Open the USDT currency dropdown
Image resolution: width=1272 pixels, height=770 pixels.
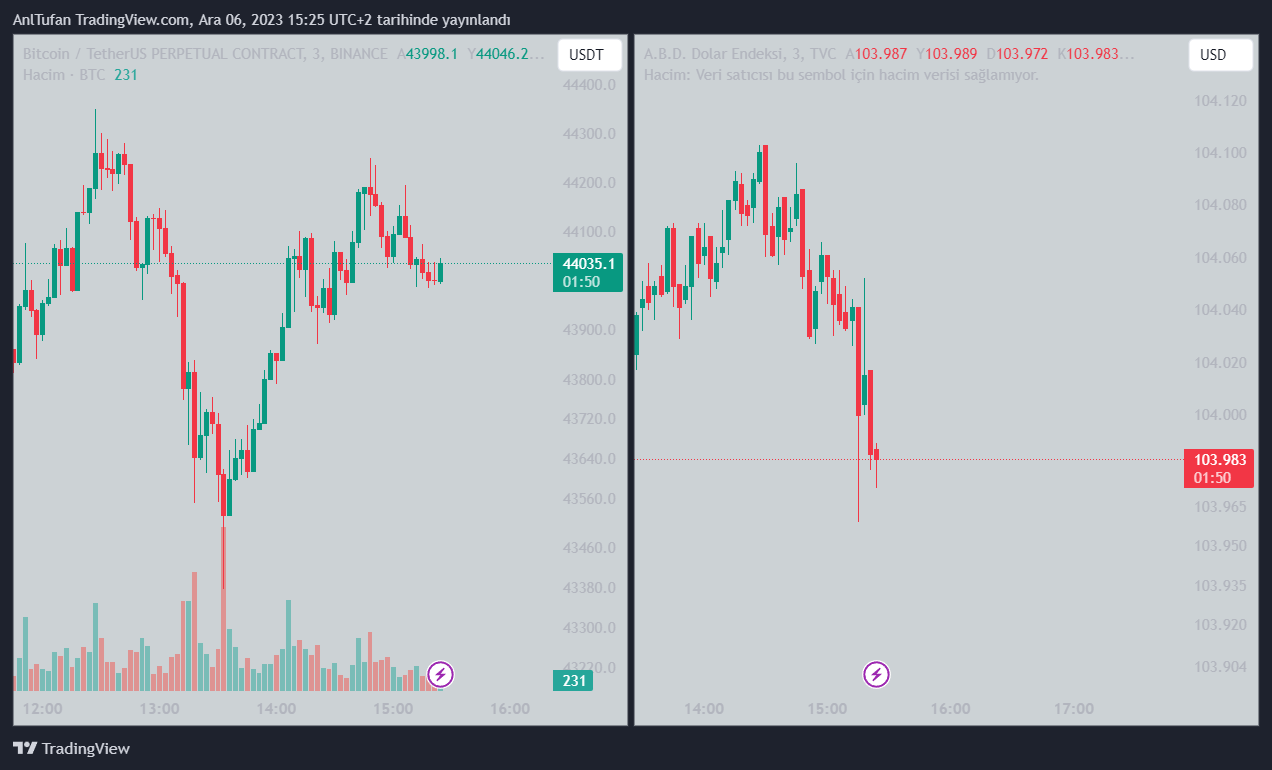click(589, 55)
